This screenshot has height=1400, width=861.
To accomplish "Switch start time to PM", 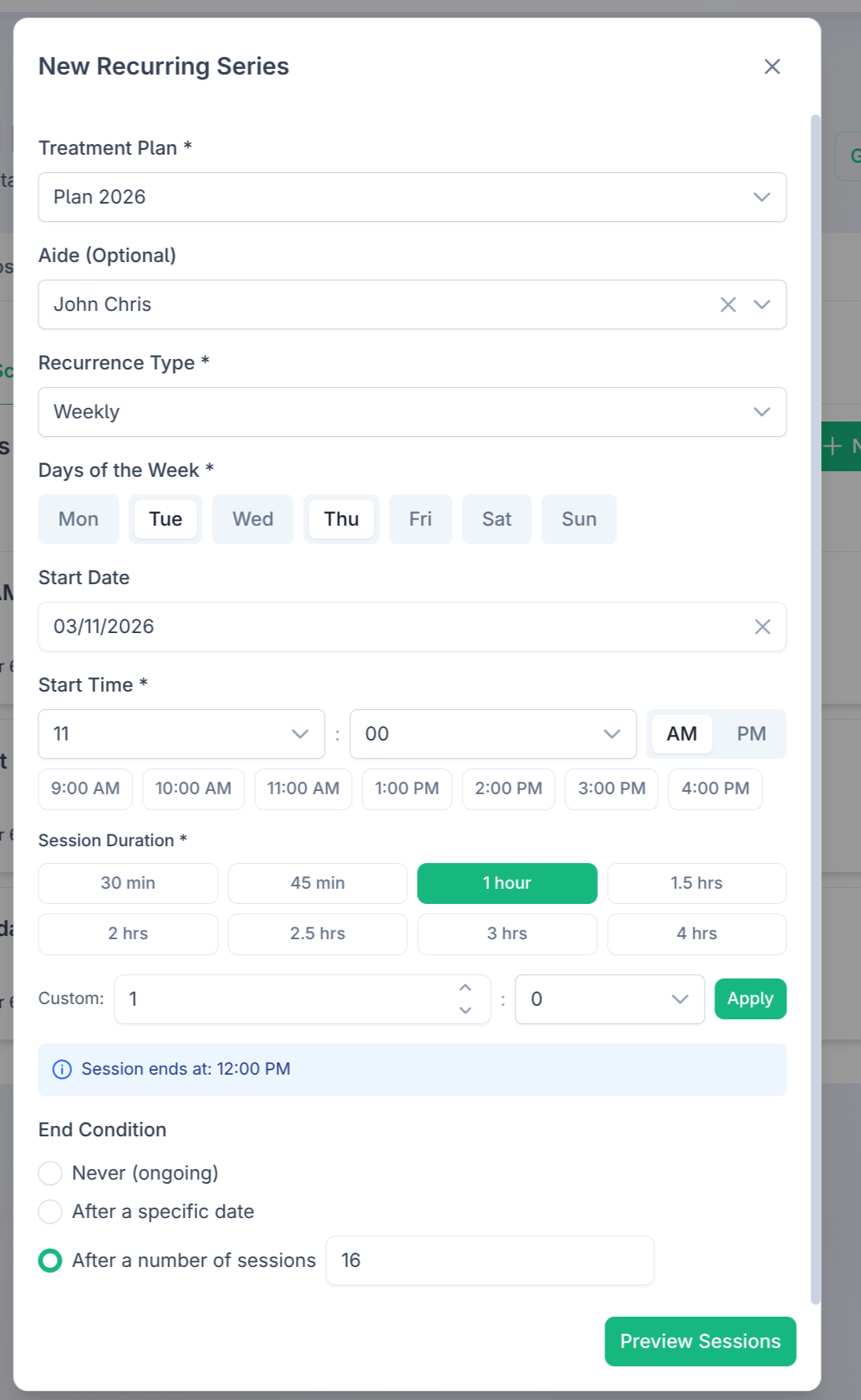I will 751,734.
